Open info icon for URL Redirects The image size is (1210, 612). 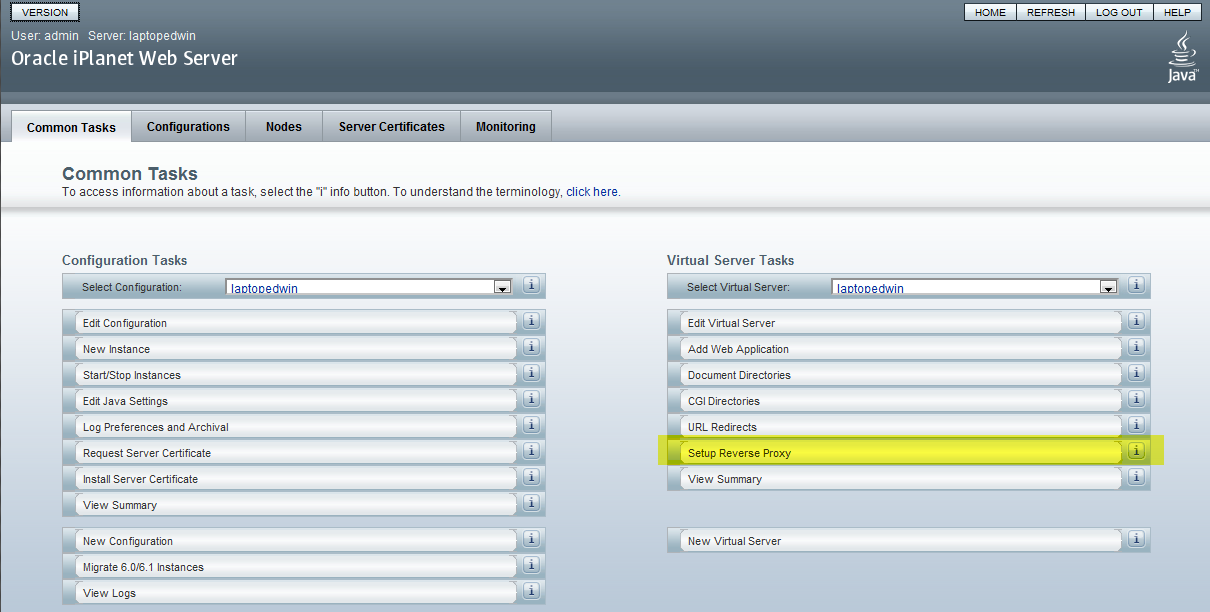pyautogui.click(x=1136, y=425)
